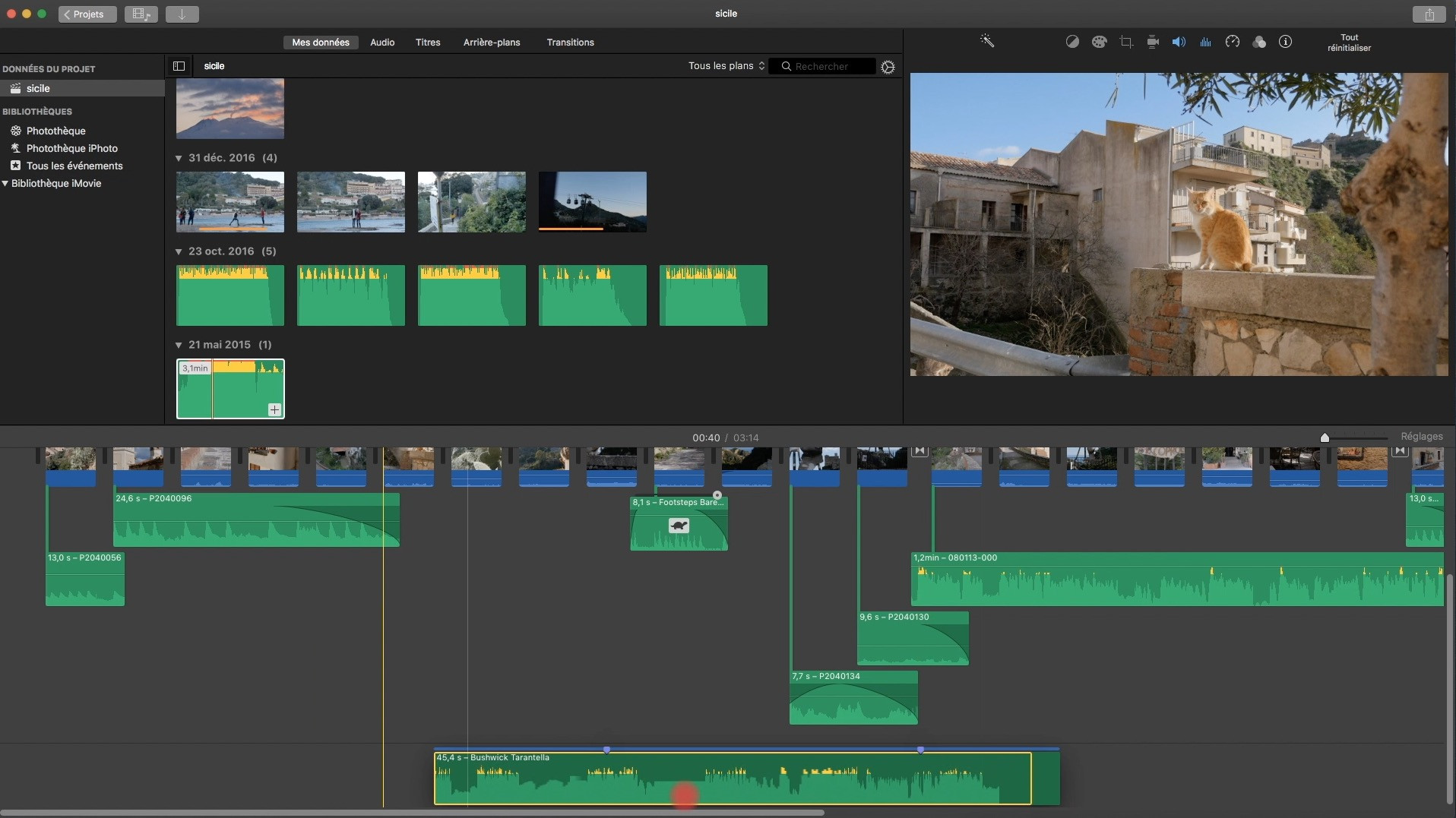The height and width of the screenshot is (818, 1456).
Task: Click the share export icon
Action: click(x=1429, y=14)
